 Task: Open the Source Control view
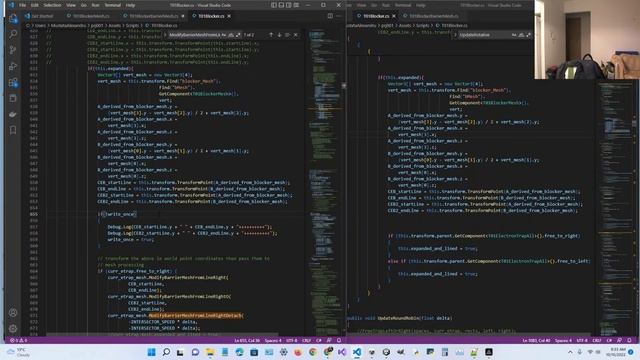(13, 50)
